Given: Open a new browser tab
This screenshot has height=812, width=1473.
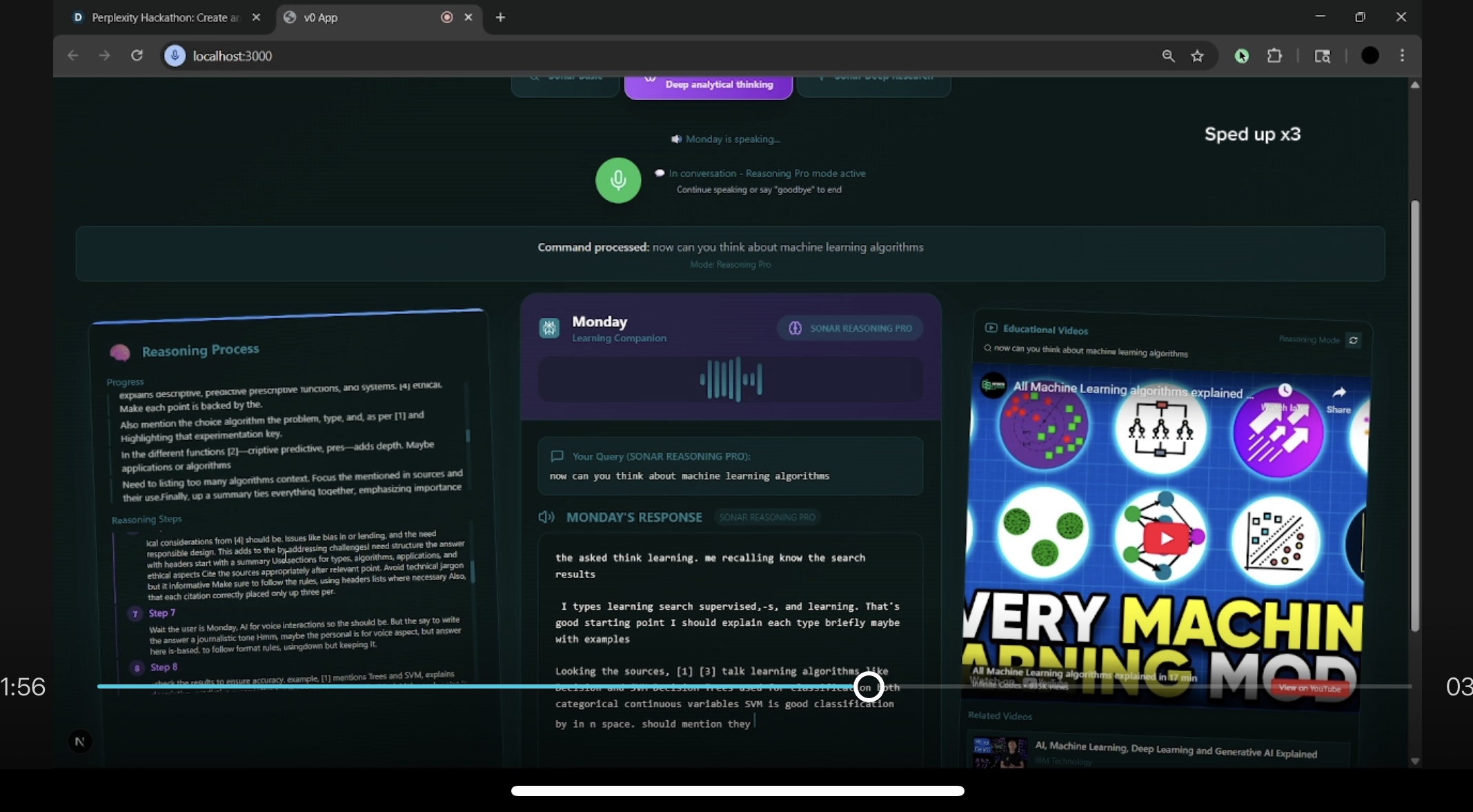Looking at the screenshot, I should pyautogui.click(x=500, y=17).
